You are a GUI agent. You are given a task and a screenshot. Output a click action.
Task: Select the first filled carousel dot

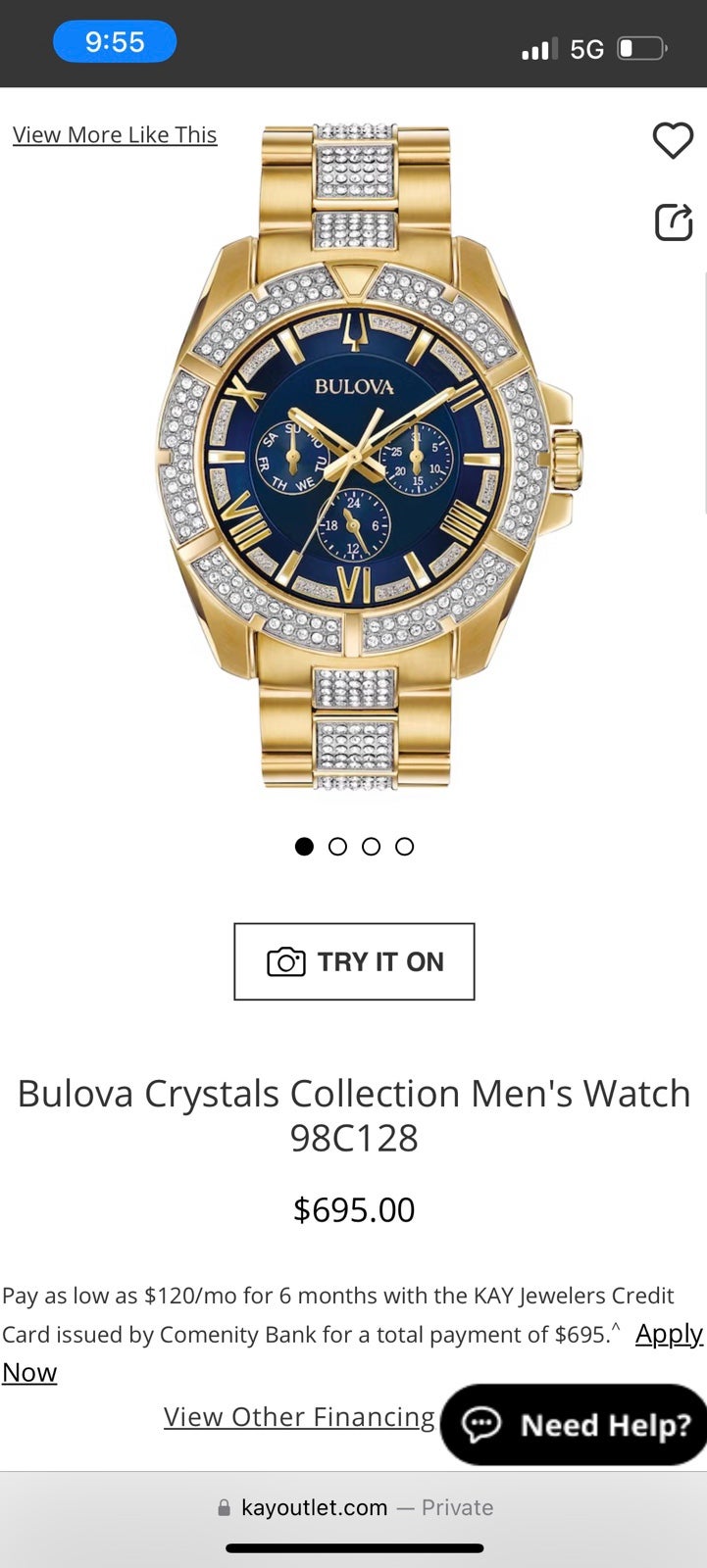coord(304,846)
